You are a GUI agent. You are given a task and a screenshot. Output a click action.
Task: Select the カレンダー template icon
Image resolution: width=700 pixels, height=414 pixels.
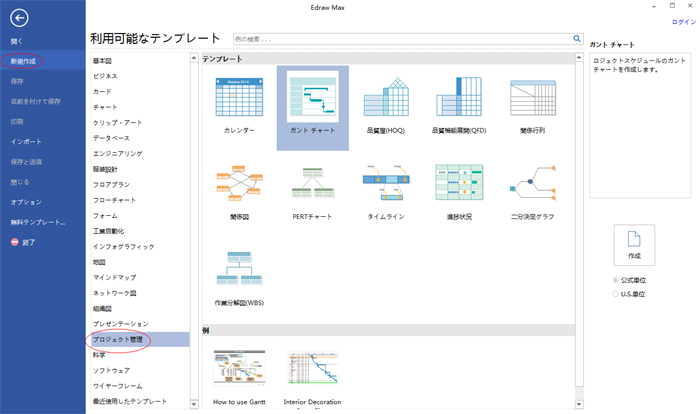239,97
